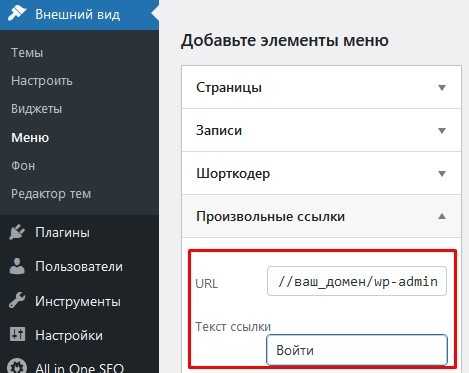Click the Записи section title

click(219, 130)
